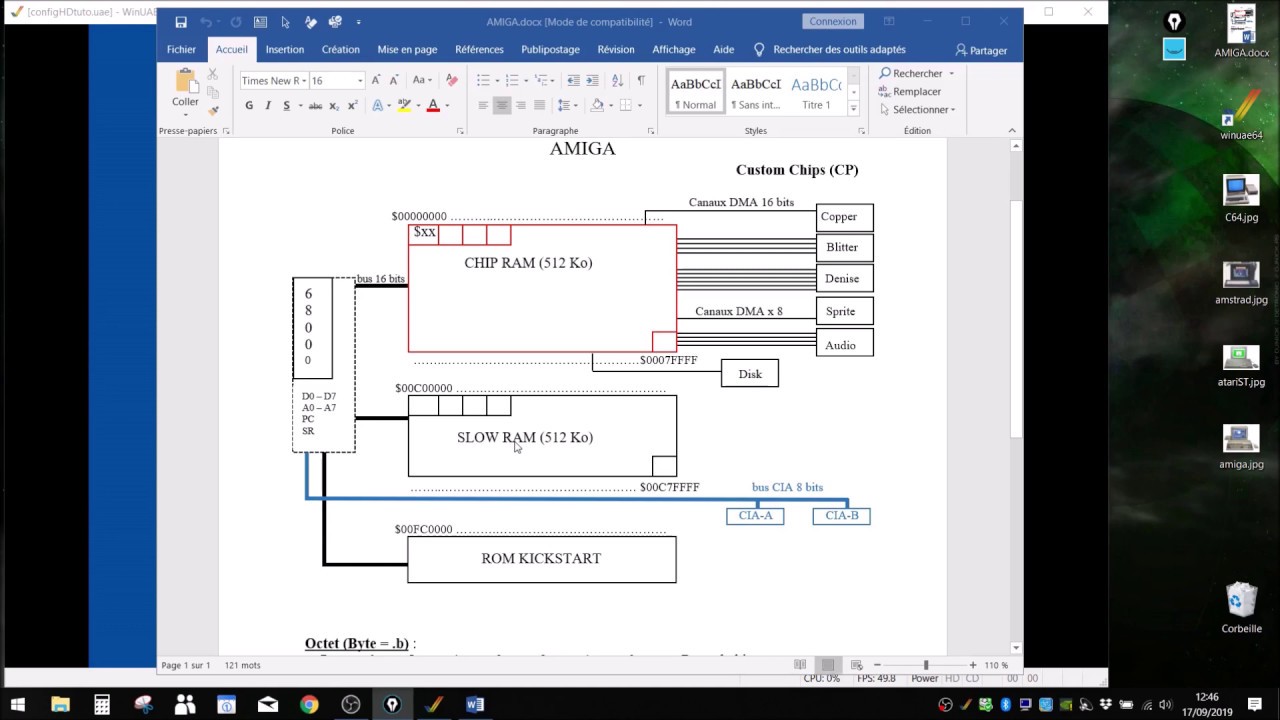Increase font size with the larger A icon
The width and height of the screenshot is (1280, 720).
tap(376, 80)
